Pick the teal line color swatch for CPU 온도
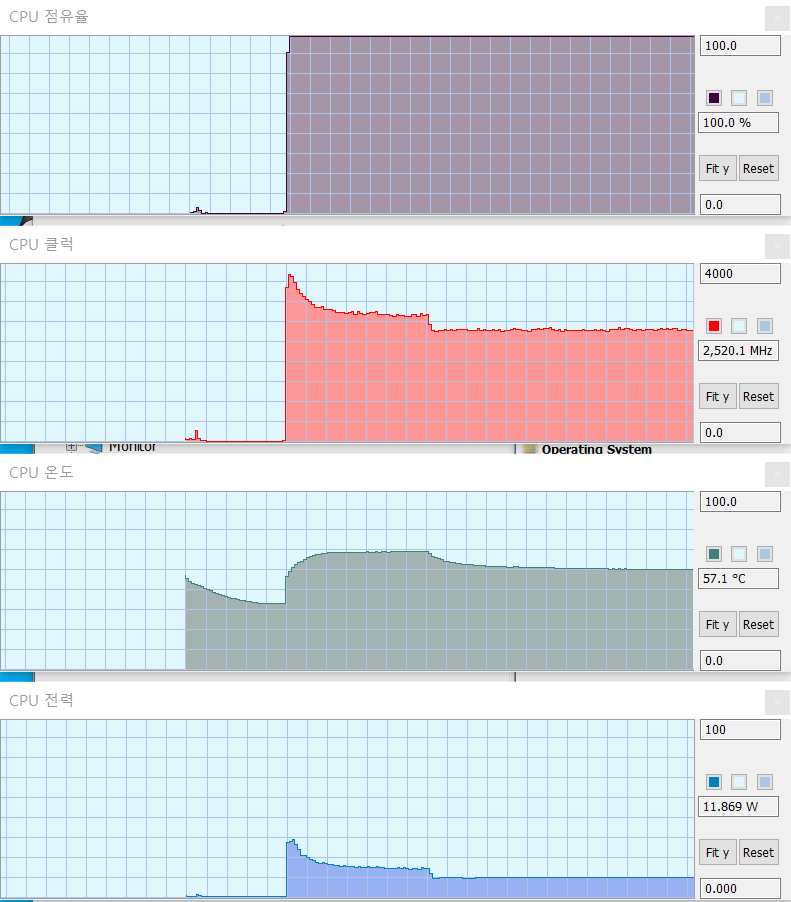 [714, 553]
